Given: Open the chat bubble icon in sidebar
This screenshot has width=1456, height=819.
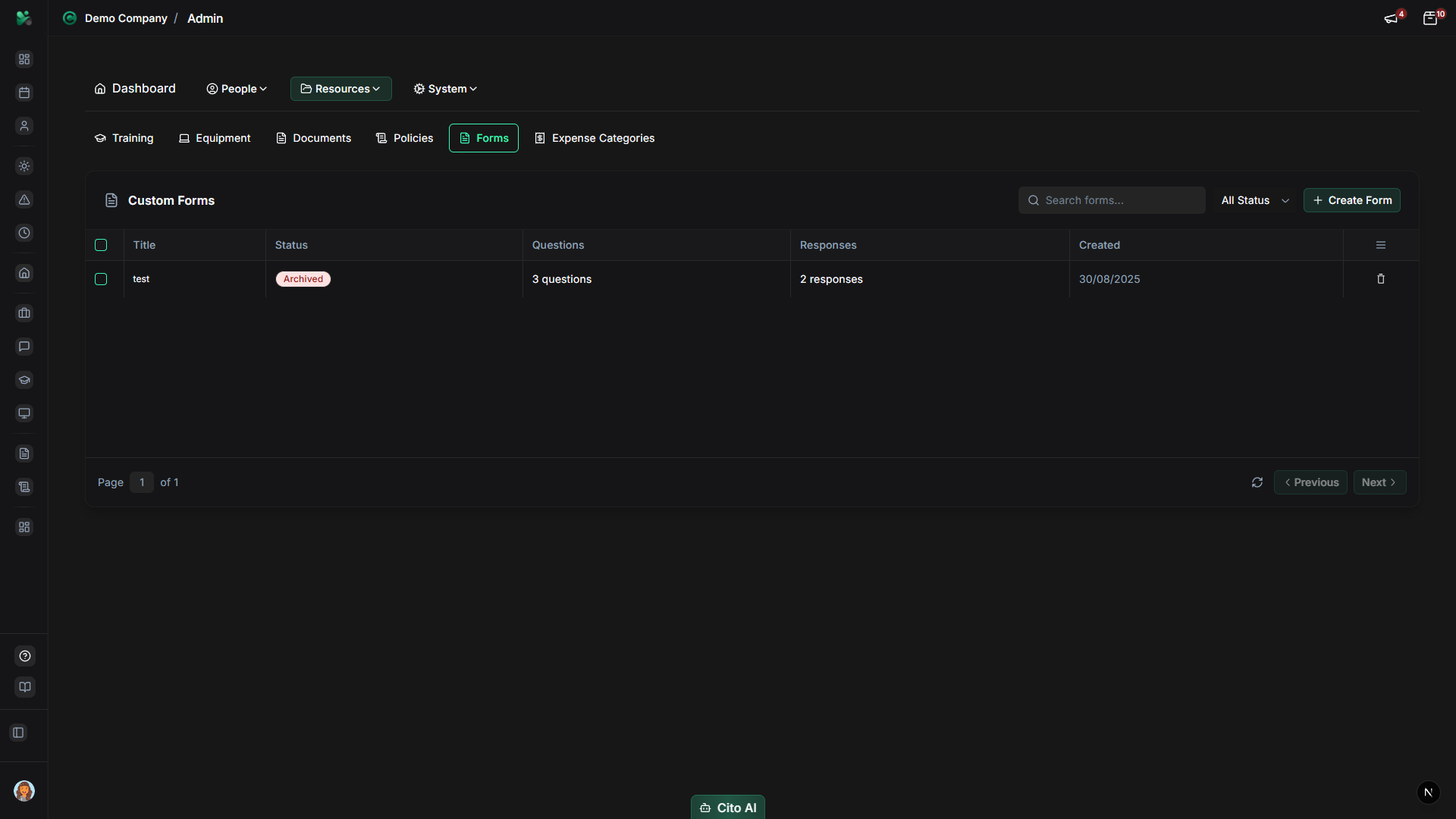Looking at the screenshot, I should point(24,347).
